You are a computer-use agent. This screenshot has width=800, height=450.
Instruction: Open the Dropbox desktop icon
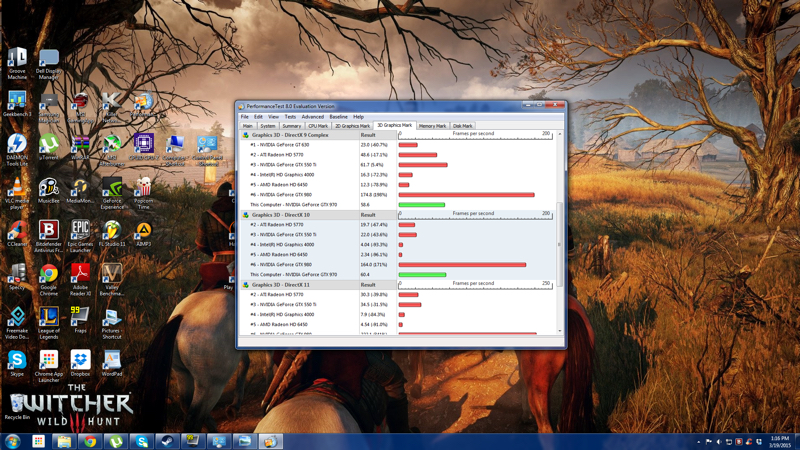pos(80,363)
